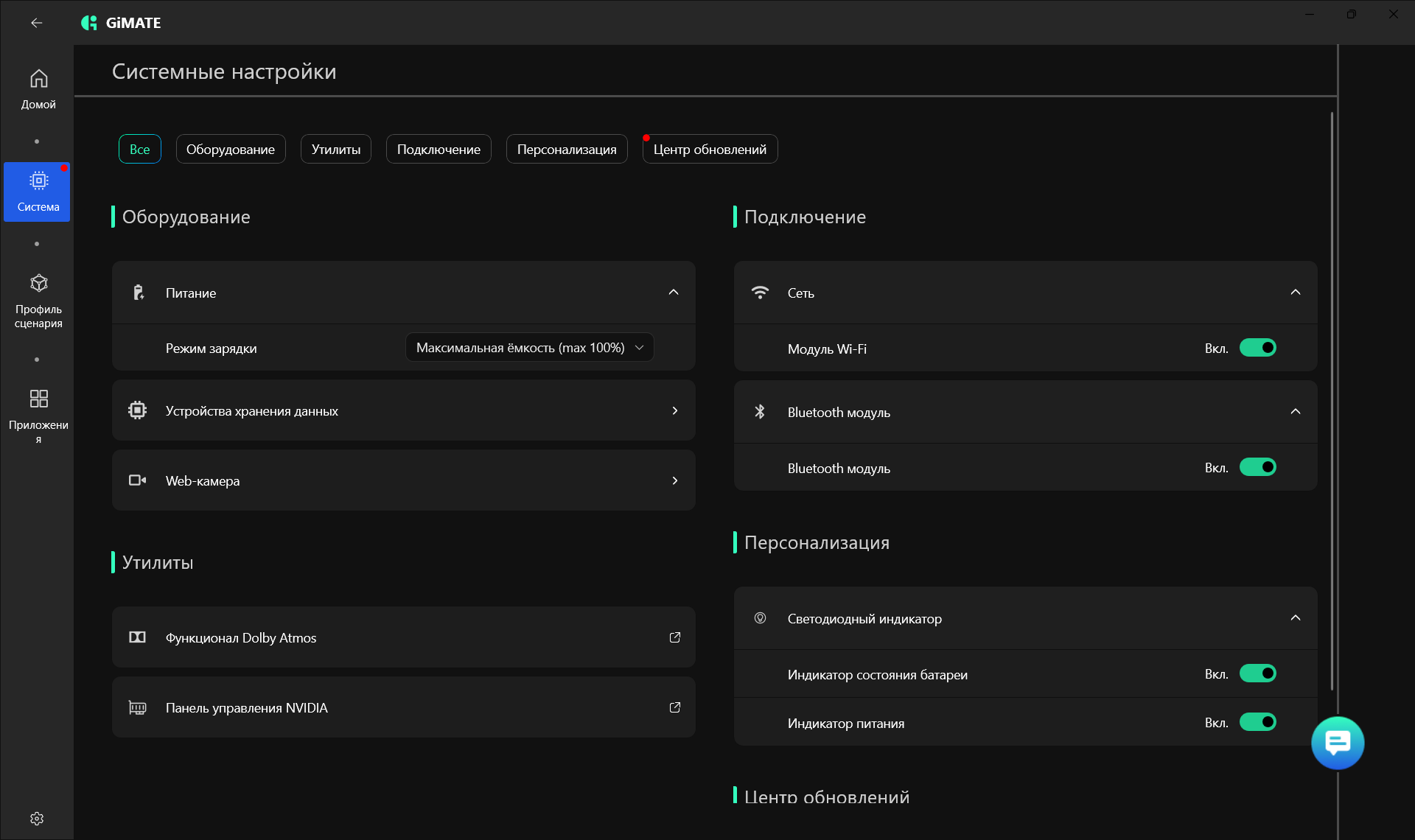
Task: Open Устройства хранения данных
Action: tap(403, 410)
